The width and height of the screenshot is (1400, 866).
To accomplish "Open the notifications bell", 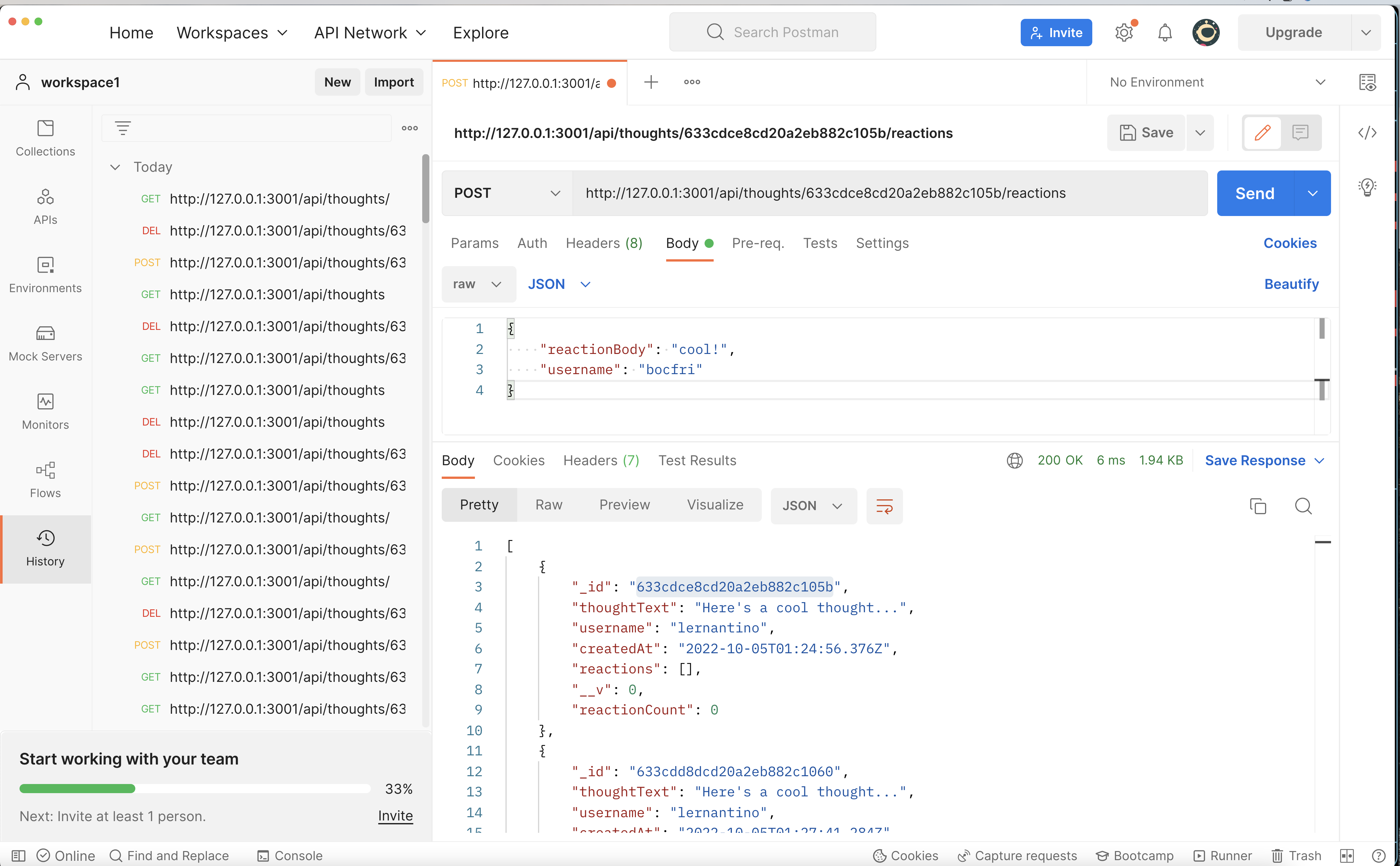I will coord(1165,33).
